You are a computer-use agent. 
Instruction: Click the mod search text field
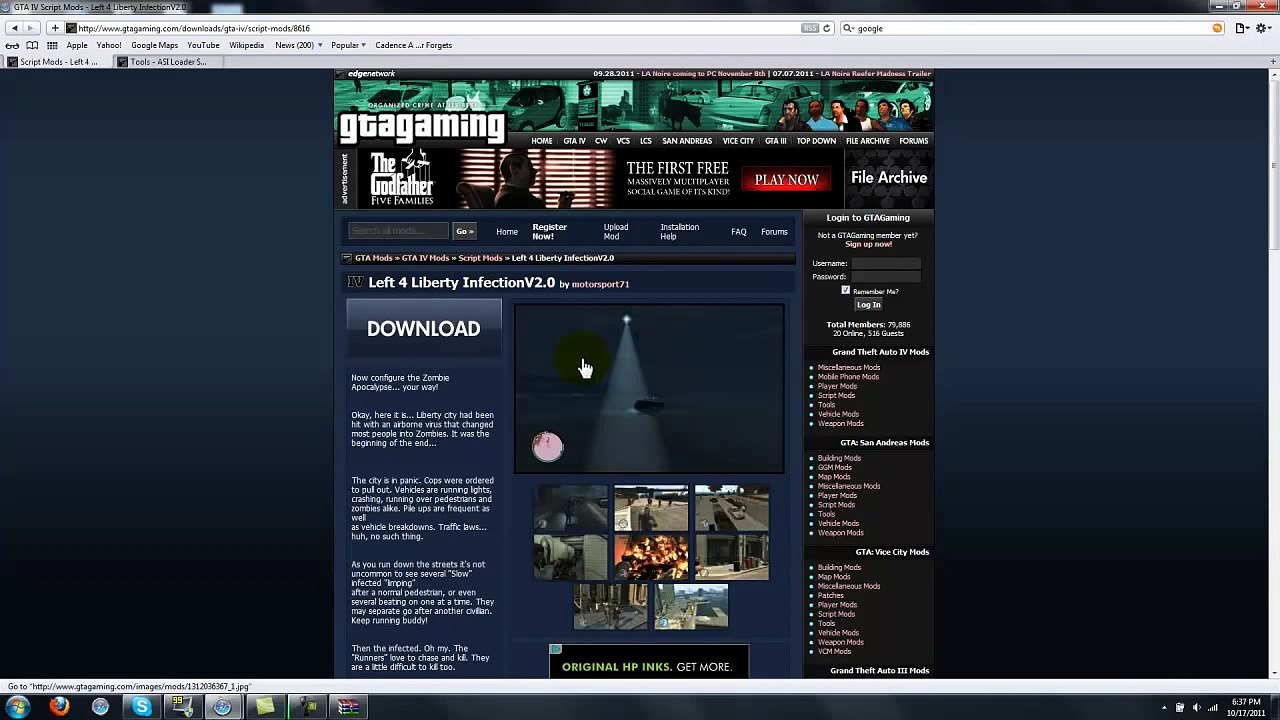[x=398, y=231]
